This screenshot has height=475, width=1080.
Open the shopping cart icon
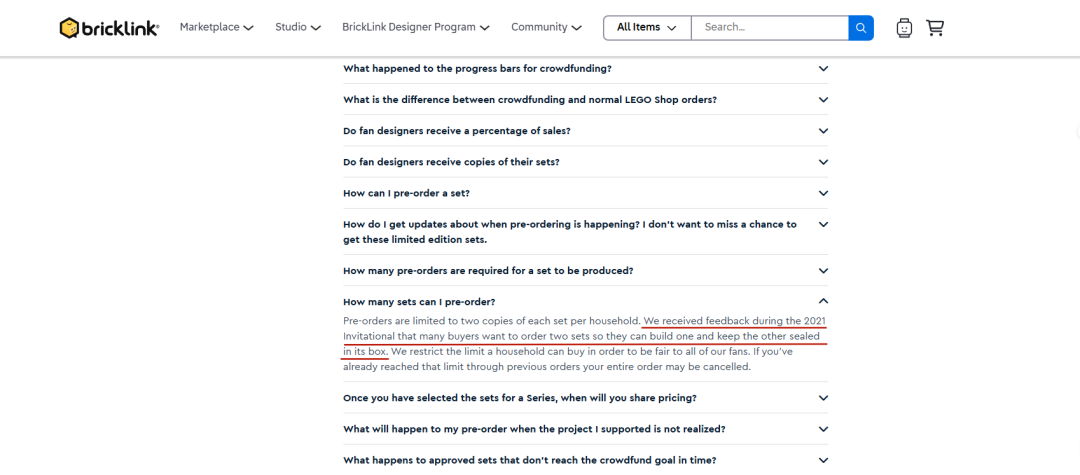[935, 28]
